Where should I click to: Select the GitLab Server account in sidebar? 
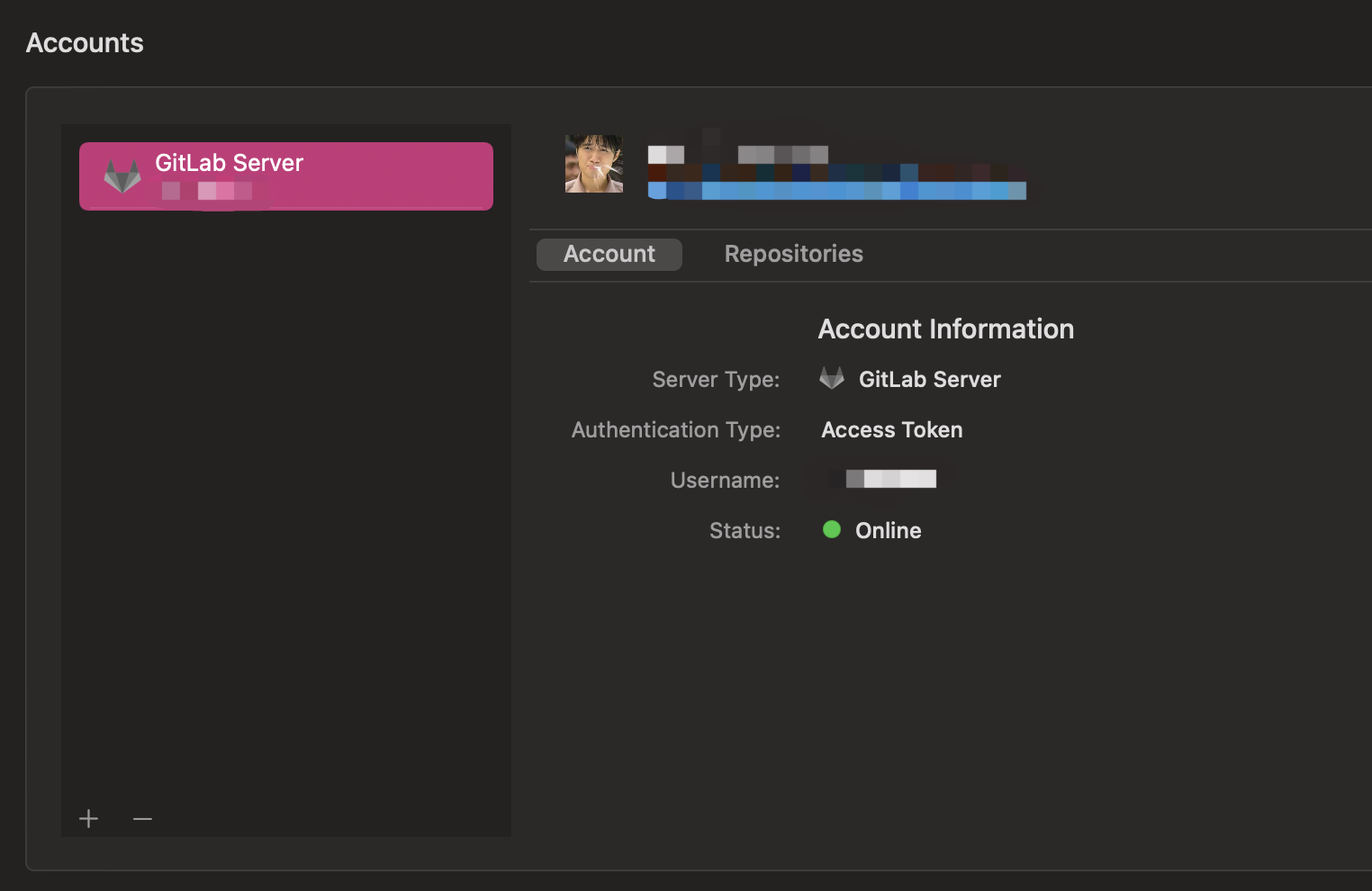pyautogui.click(x=286, y=176)
